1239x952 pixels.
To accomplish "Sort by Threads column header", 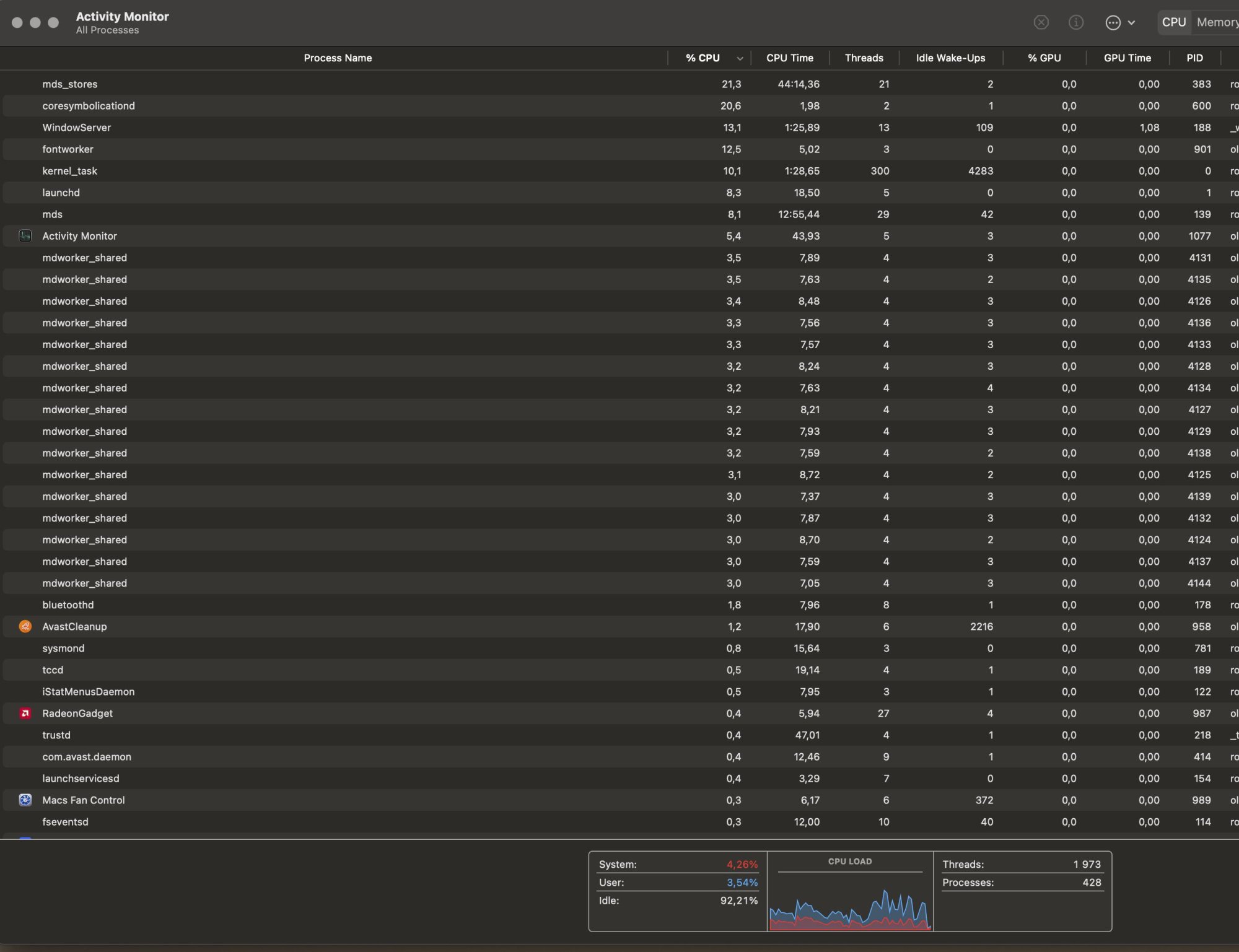I will click(864, 58).
